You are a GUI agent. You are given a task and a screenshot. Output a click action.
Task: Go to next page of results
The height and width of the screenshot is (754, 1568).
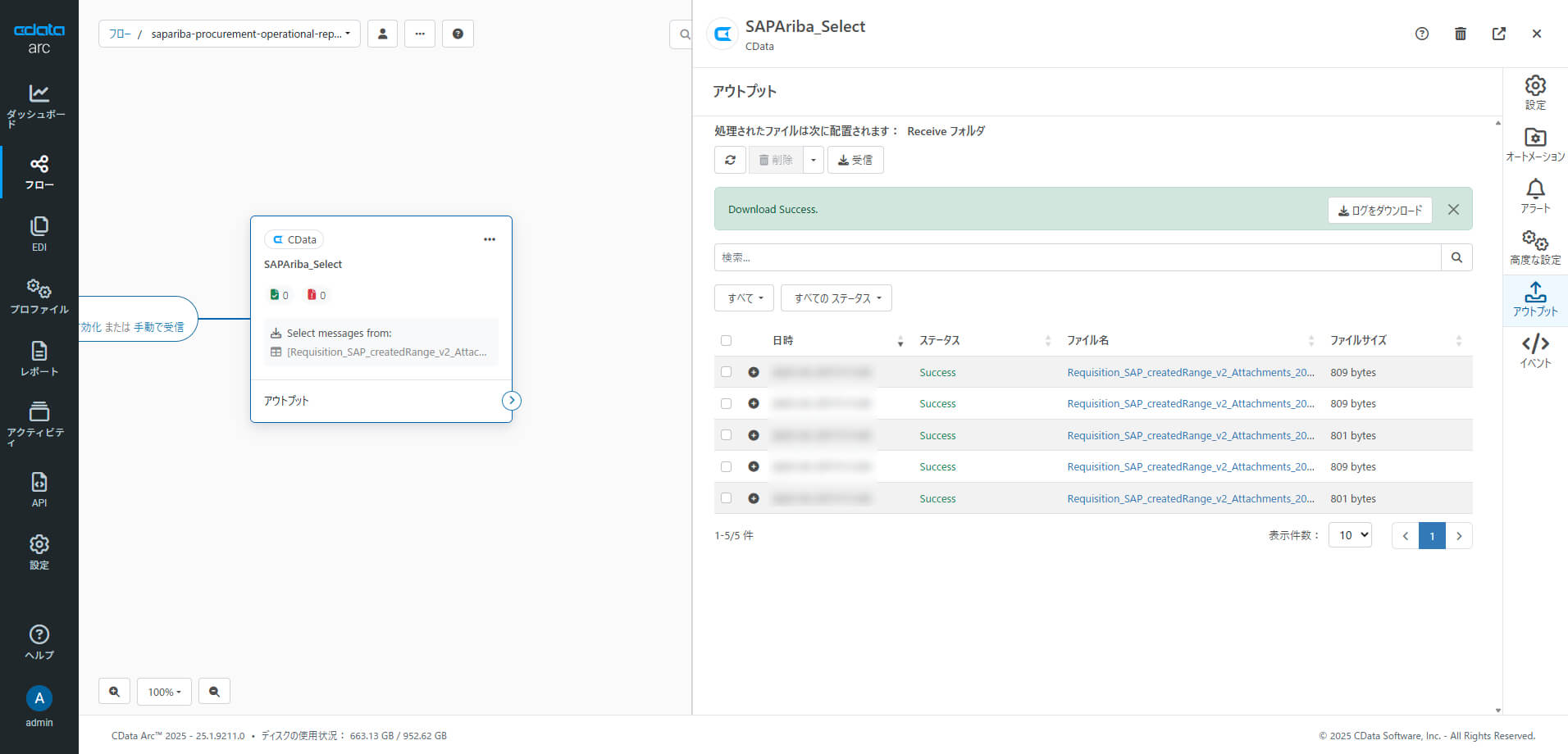click(x=1459, y=535)
